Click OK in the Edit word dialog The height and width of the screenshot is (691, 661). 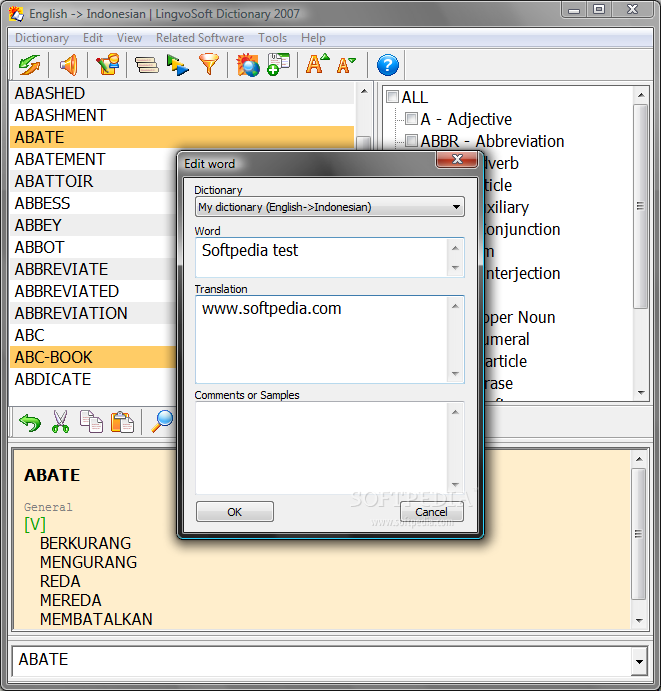(235, 512)
